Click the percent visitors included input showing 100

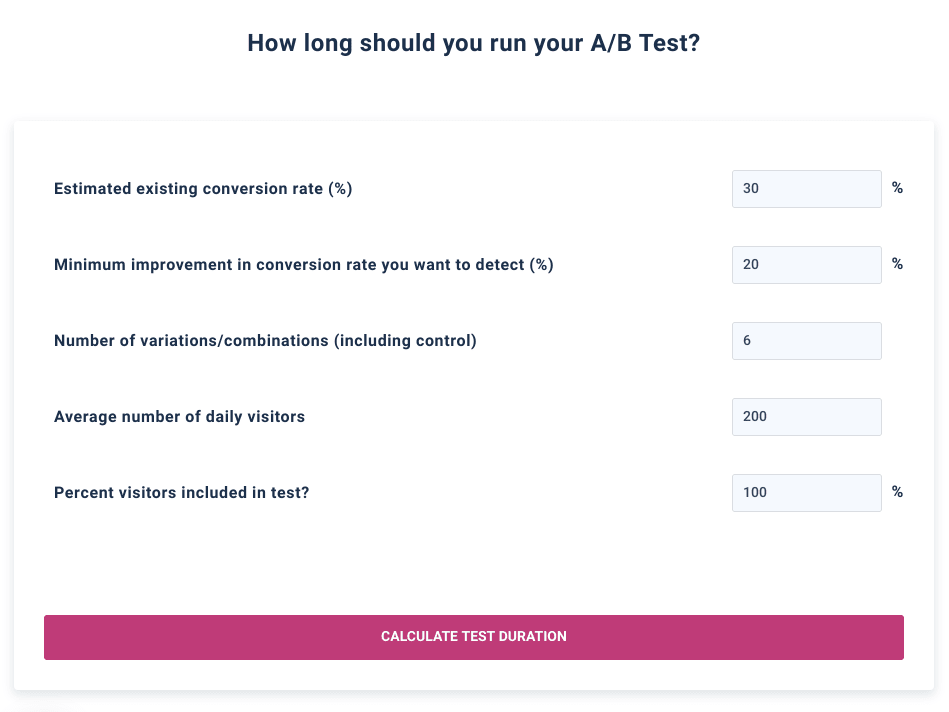pyautogui.click(x=807, y=493)
